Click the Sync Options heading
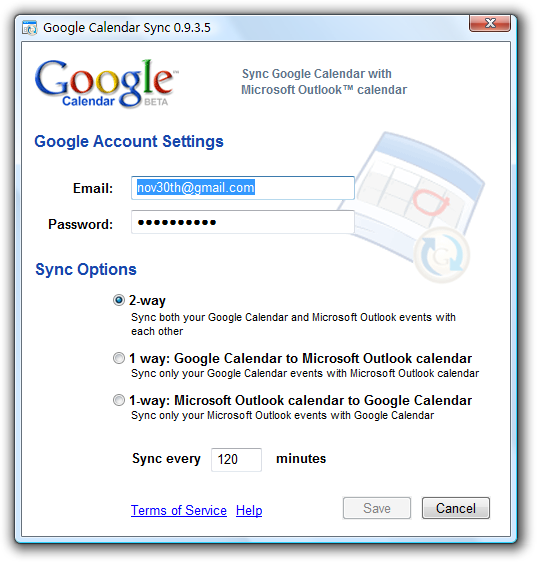The height and width of the screenshot is (562, 537). tap(86, 269)
